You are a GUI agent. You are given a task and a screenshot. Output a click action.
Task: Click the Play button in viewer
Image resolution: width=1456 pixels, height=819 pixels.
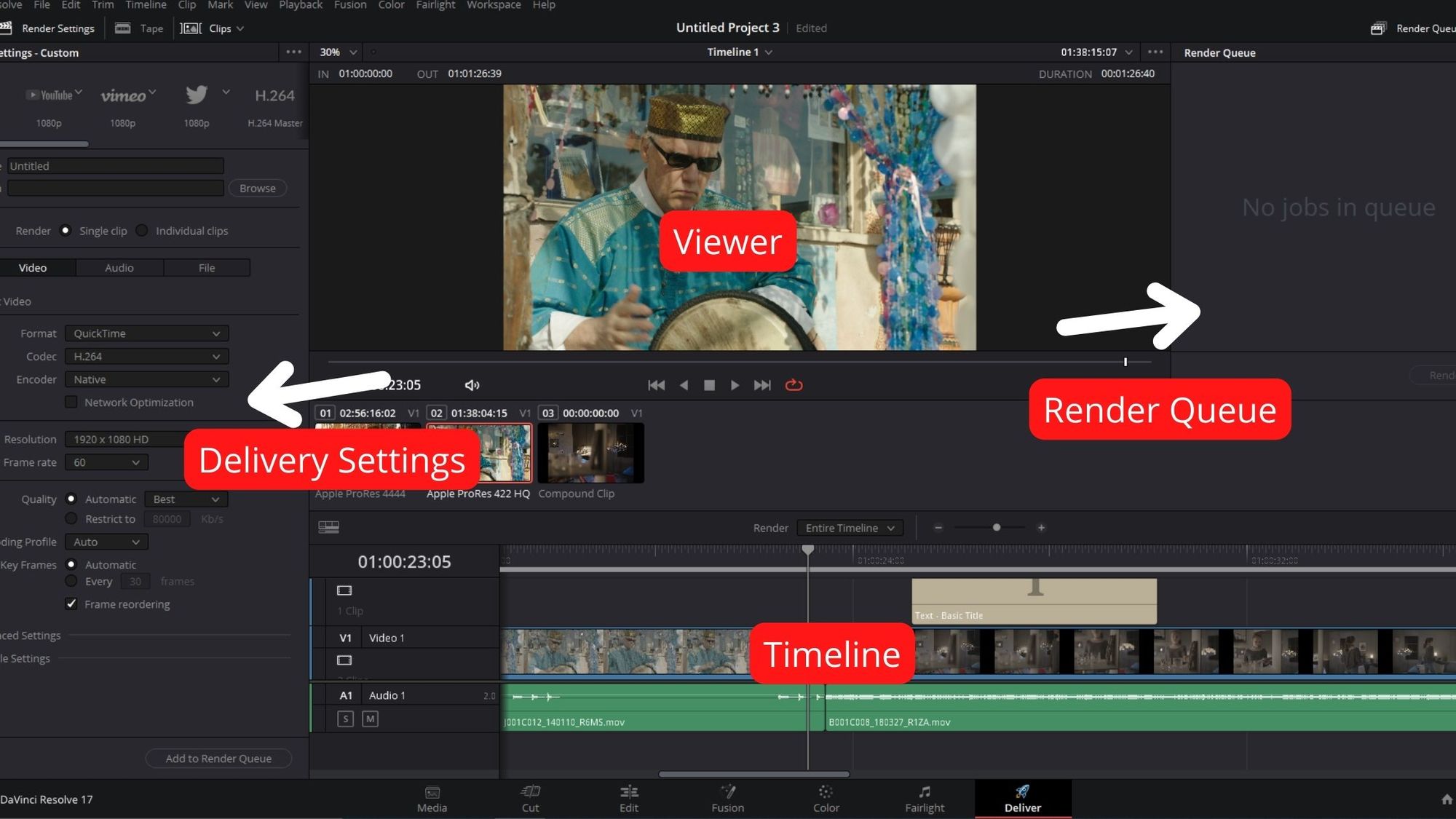tap(735, 385)
